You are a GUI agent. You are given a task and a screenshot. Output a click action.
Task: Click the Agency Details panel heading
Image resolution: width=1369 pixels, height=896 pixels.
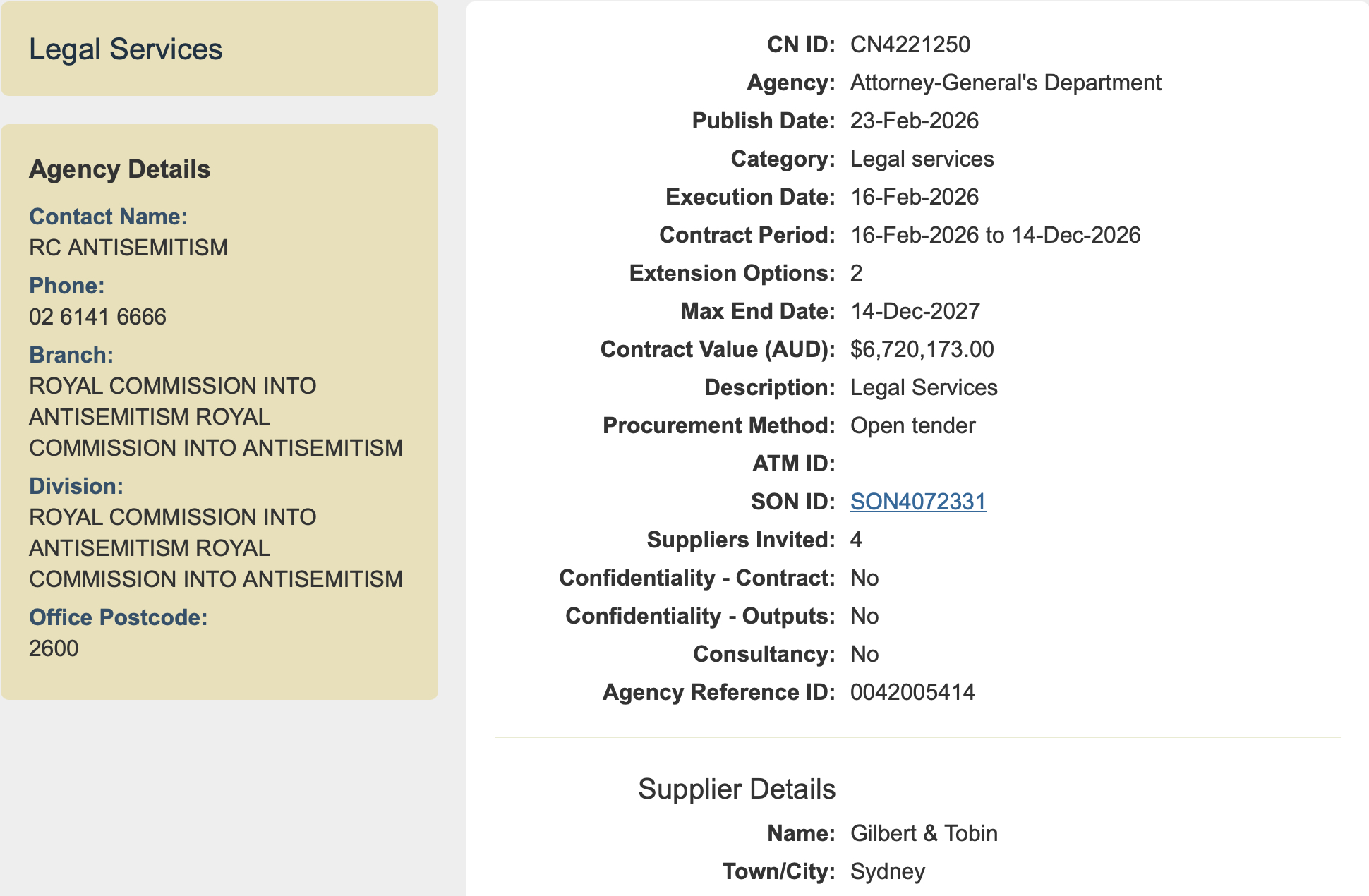tap(120, 169)
